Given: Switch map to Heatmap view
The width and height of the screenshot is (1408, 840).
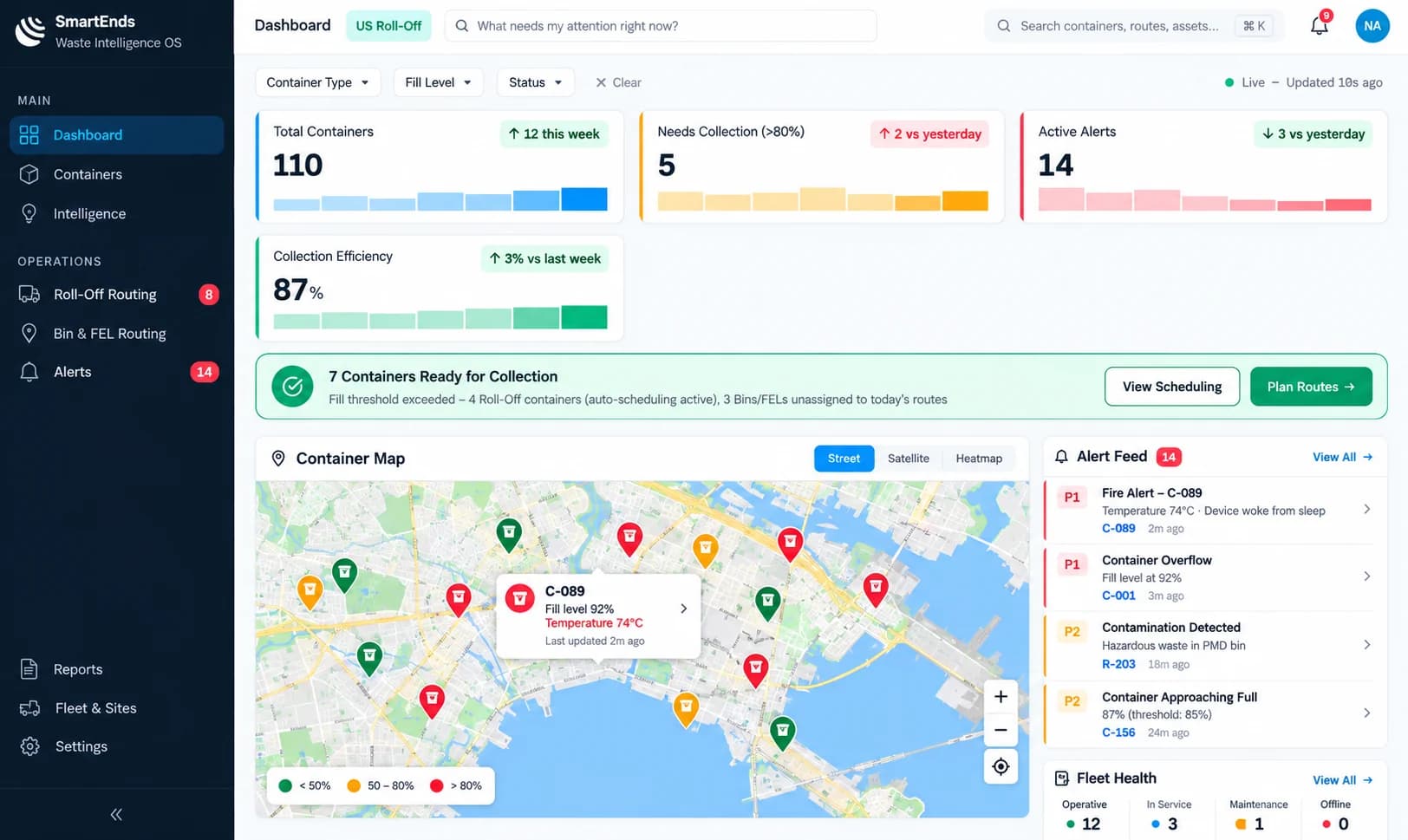Looking at the screenshot, I should click(979, 459).
